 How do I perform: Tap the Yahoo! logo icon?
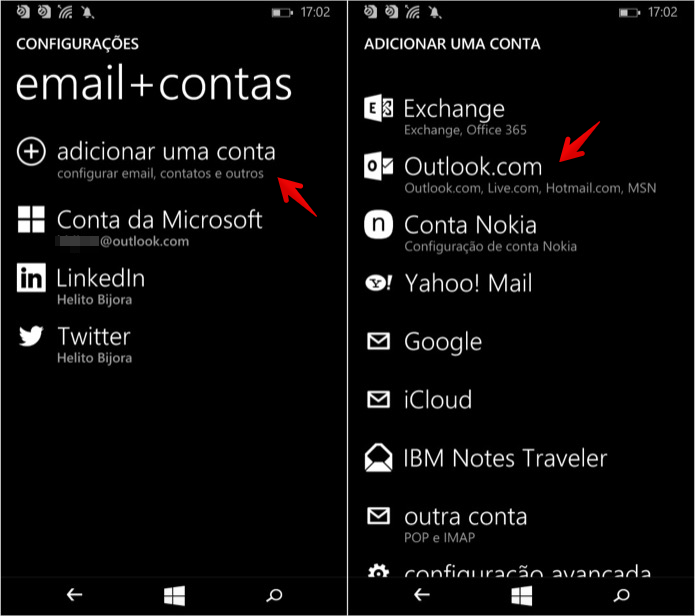pos(378,283)
